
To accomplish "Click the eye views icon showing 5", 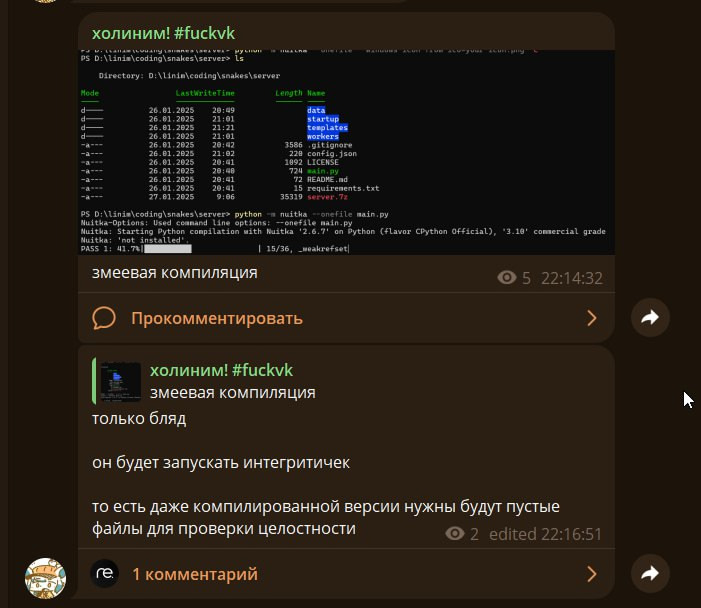I will [x=507, y=278].
